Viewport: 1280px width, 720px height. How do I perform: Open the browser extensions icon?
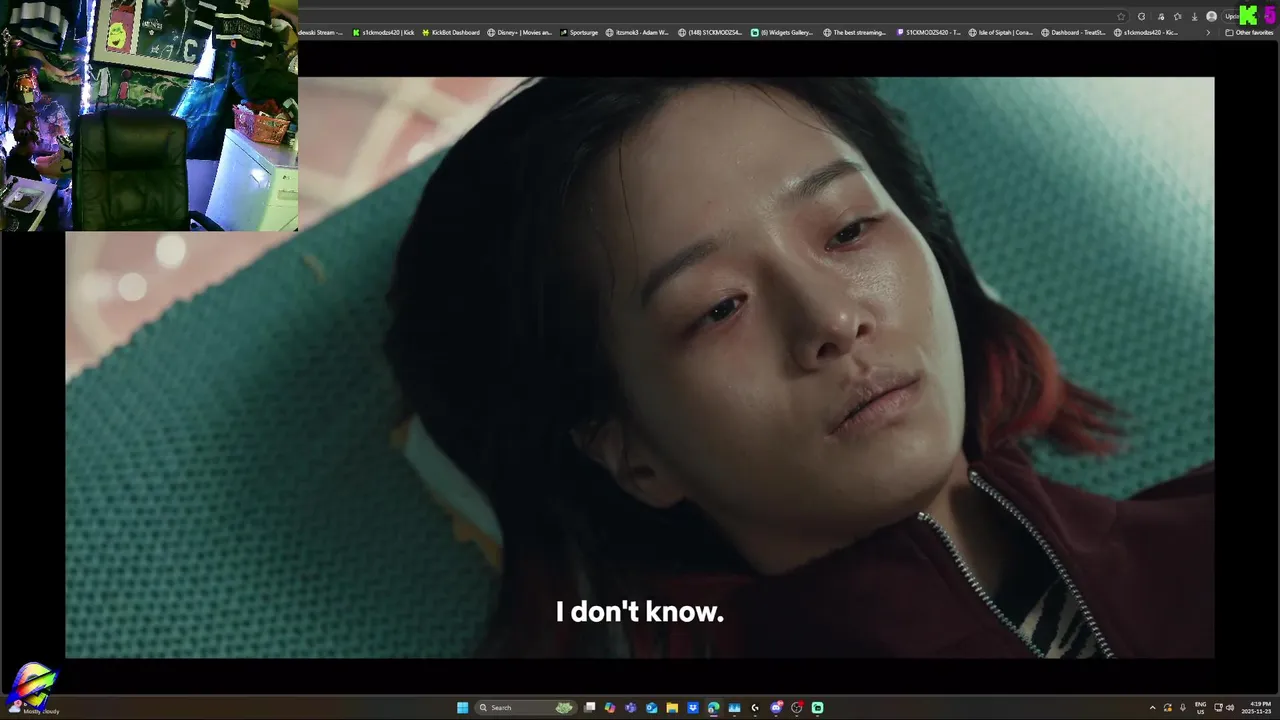coord(1161,17)
